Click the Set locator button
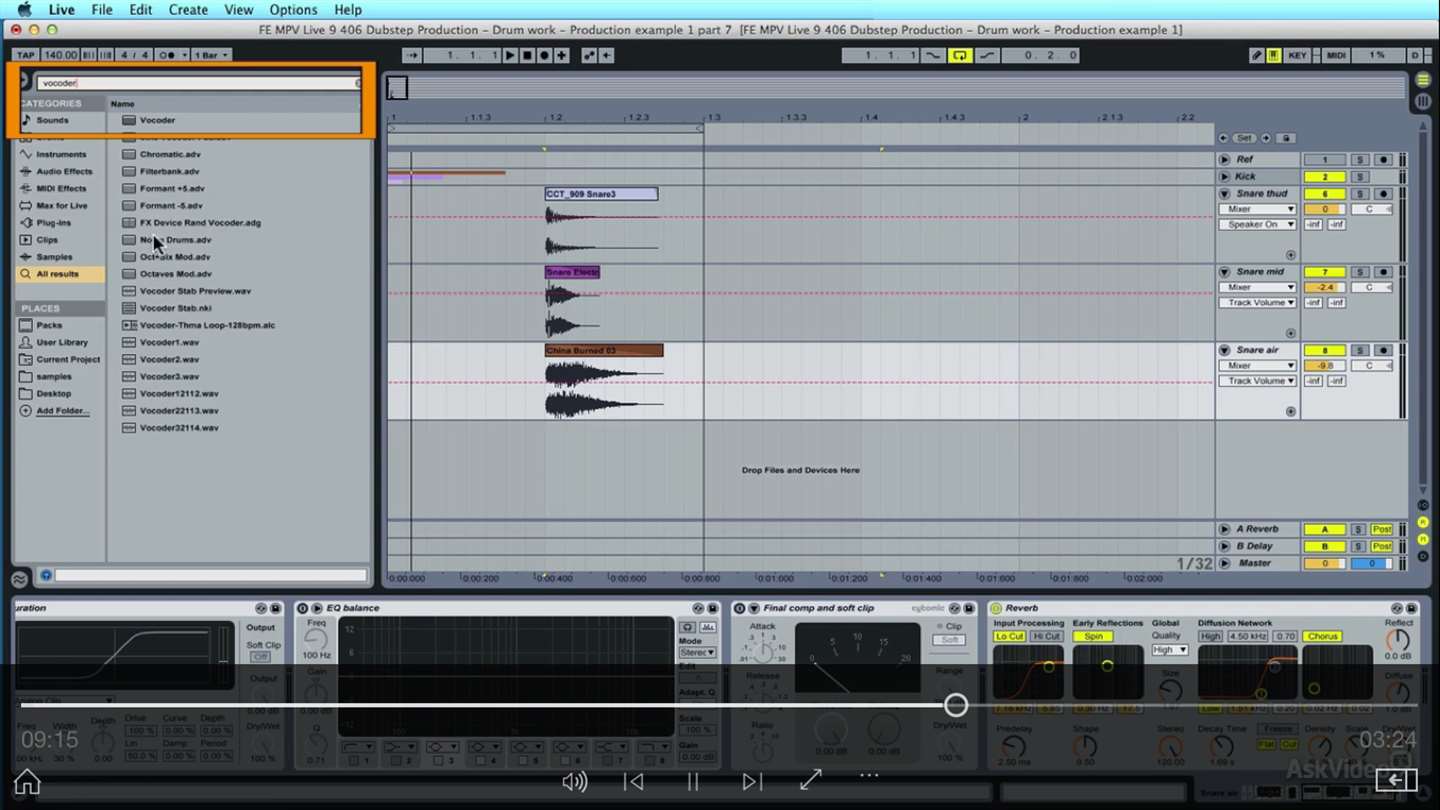 [1243, 138]
